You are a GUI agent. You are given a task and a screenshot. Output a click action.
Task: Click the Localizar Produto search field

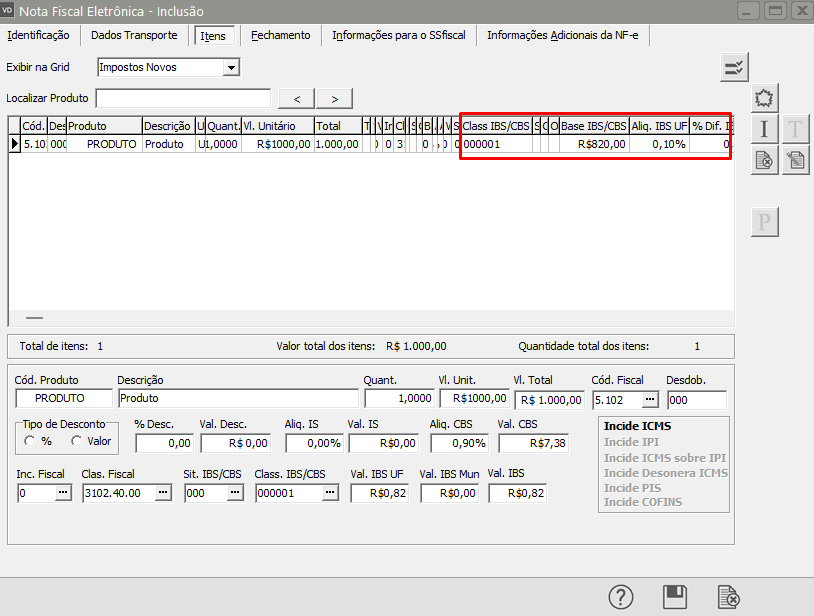(x=182, y=98)
